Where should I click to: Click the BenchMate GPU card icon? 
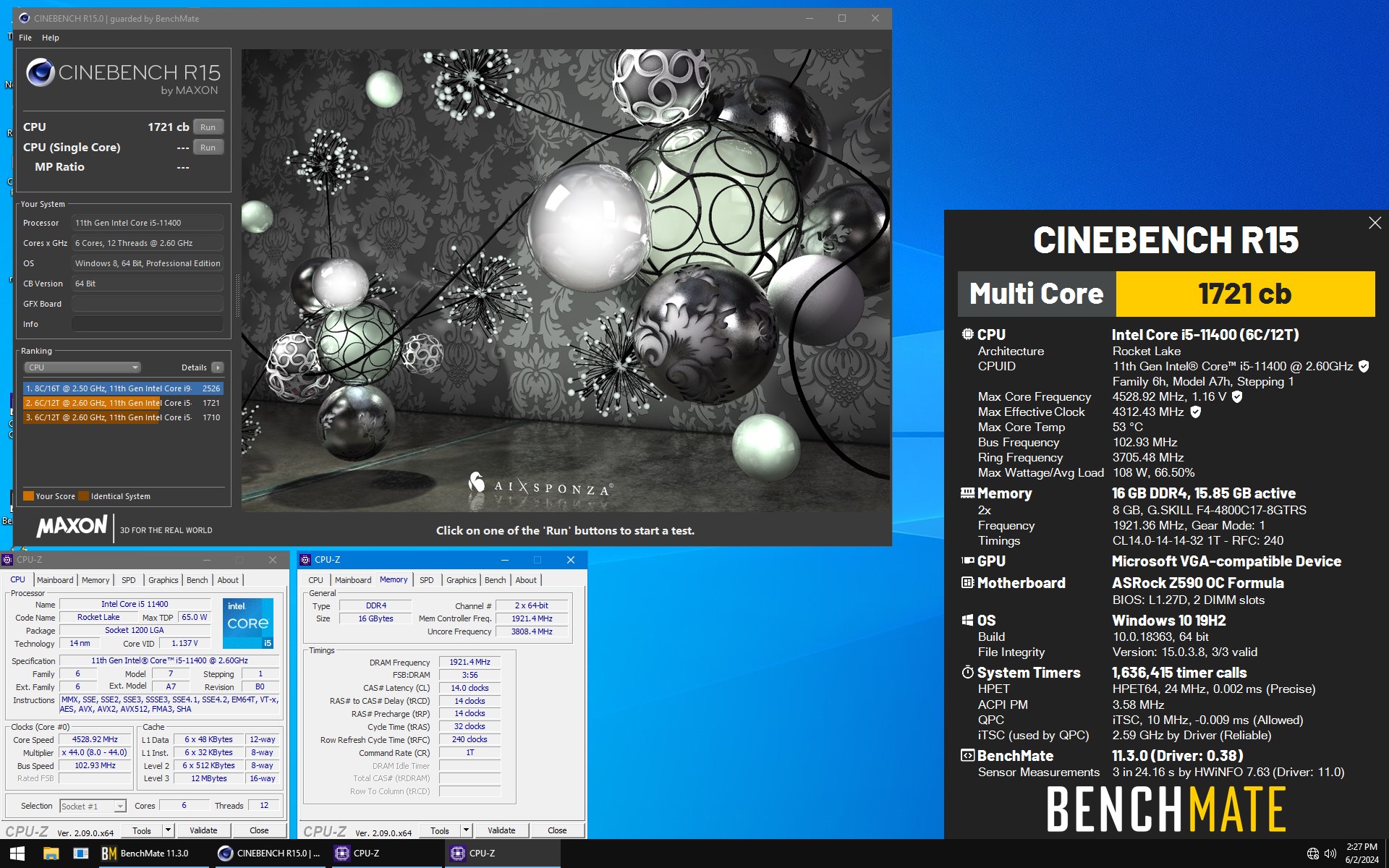tap(967, 561)
